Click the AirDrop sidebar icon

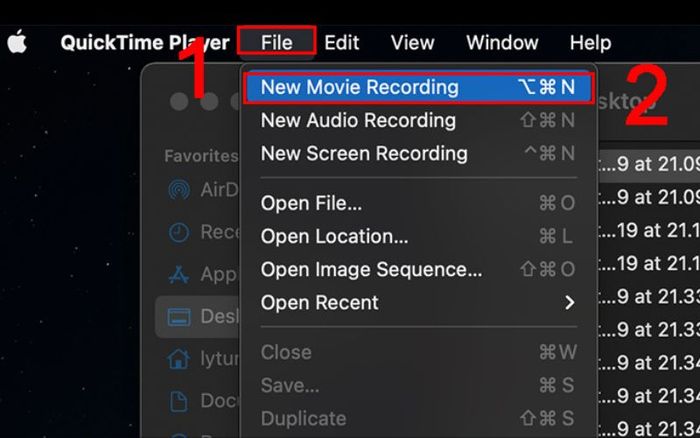(179, 190)
